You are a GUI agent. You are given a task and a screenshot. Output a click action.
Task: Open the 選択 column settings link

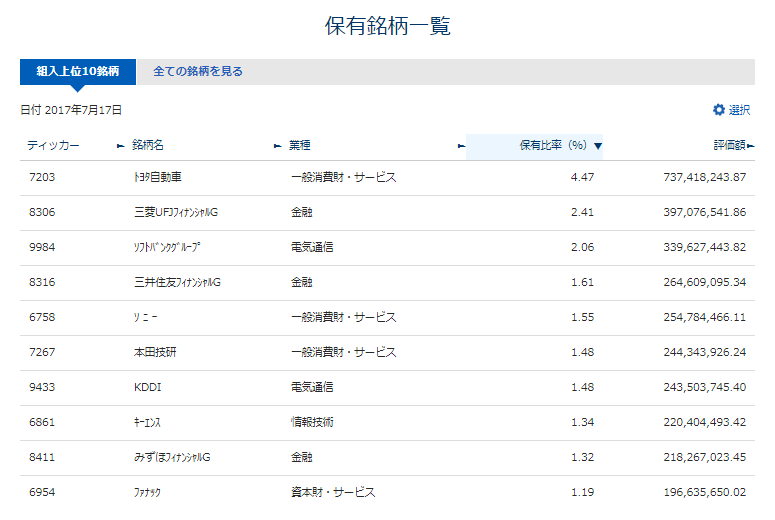click(x=739, y=110)
